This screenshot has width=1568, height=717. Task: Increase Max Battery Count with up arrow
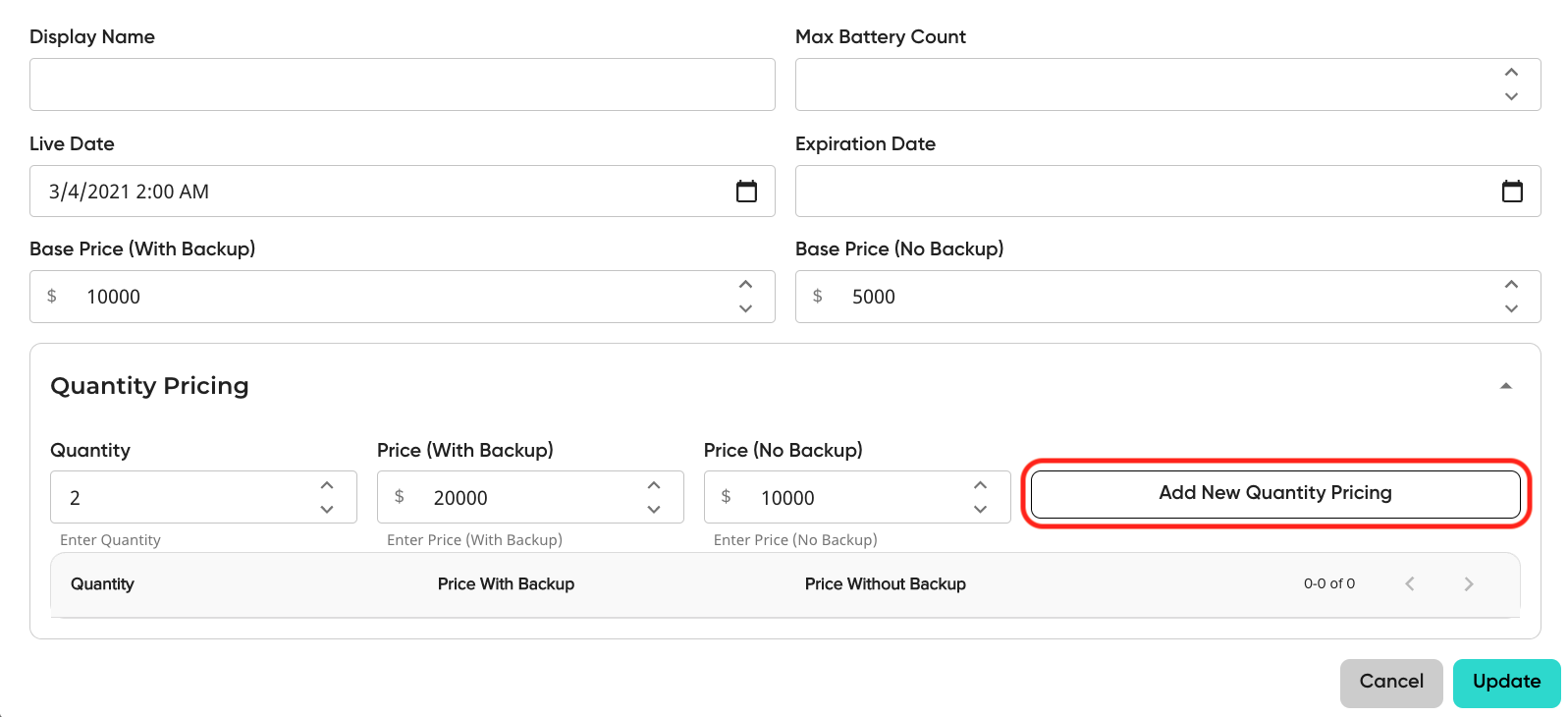coord(1511,73)
